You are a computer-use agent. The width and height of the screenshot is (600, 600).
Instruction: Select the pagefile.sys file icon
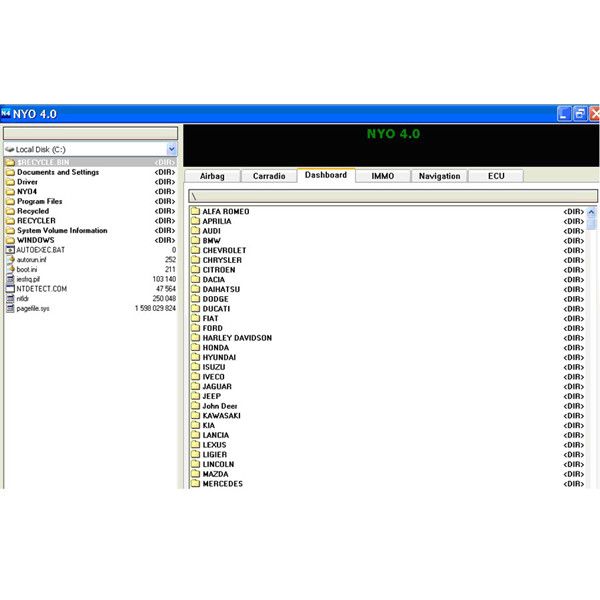point(10,308)
